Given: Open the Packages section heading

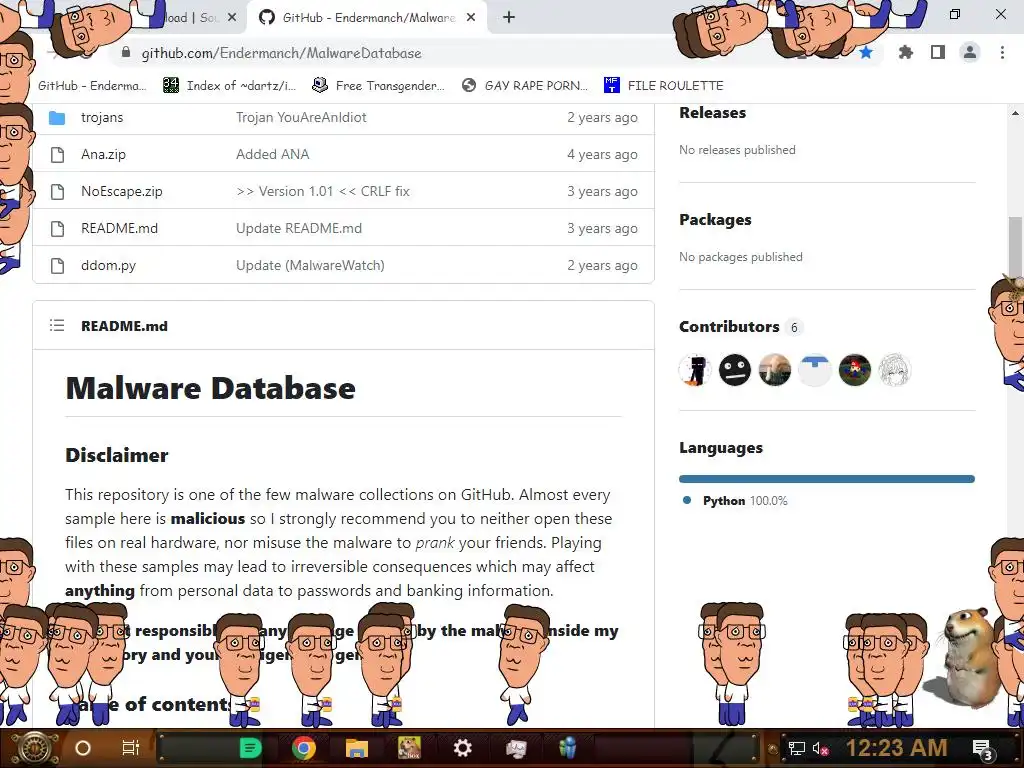Looking at the screenshot, I should coord(715,220).
